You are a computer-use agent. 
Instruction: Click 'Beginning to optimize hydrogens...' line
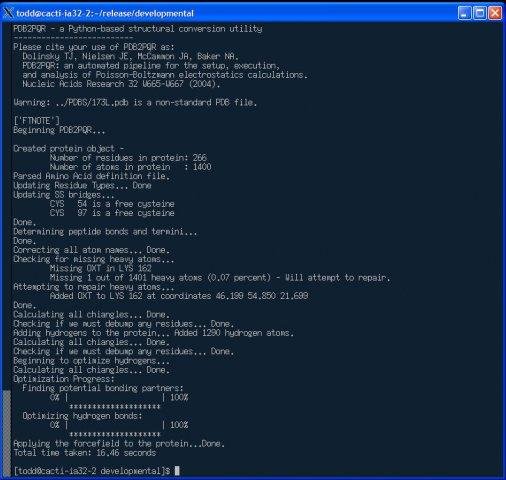[x=91, y=361]
